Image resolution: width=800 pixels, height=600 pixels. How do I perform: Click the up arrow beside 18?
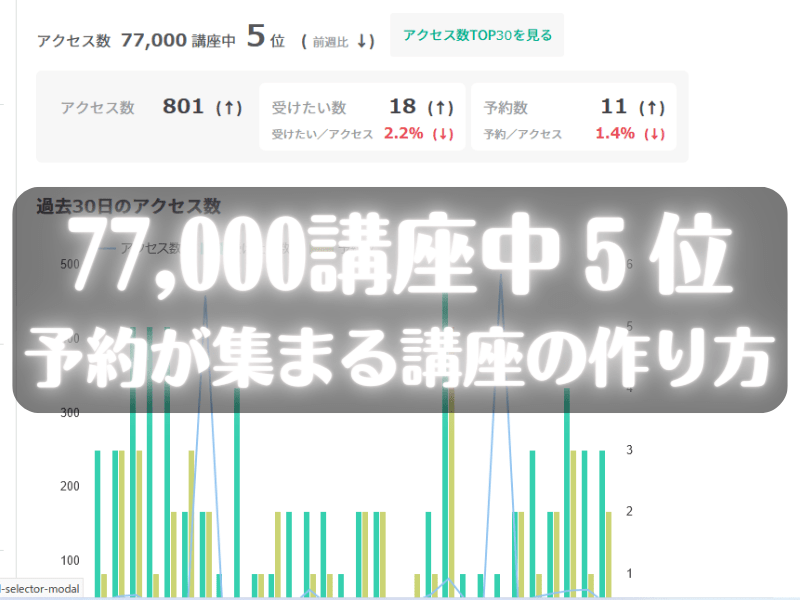coord(440,107)
